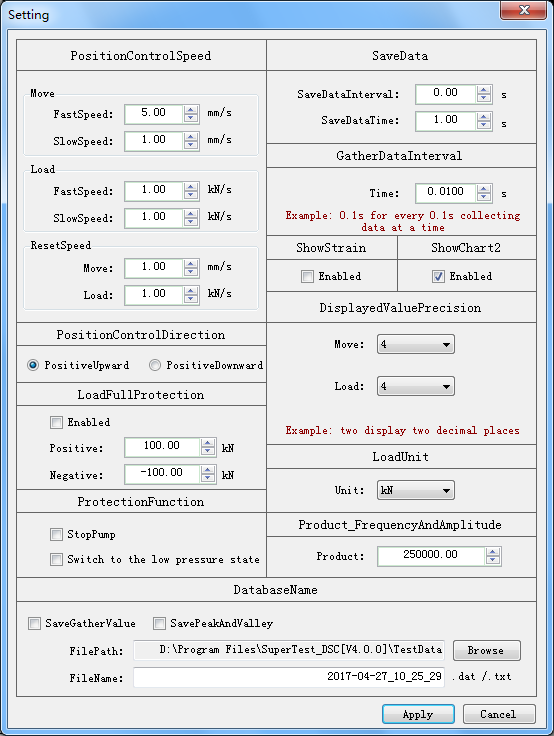Open Load precision dropdown
The image size is (554, 736).
pos(416,386)
